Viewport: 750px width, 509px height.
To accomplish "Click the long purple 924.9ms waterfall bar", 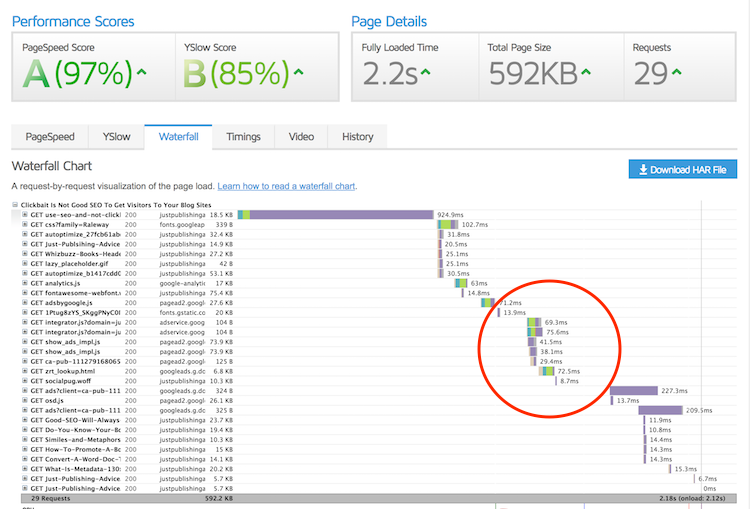I will point(336,215).
